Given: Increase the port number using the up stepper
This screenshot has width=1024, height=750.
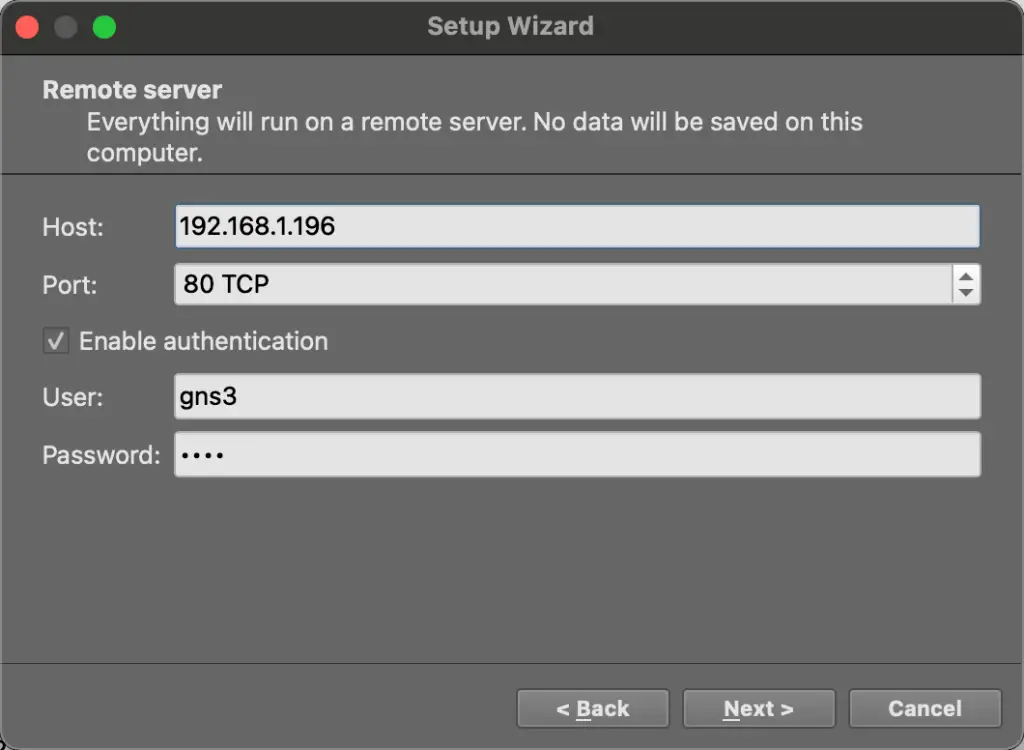Looking at the screenshot, I should pyautogui.click(x=966, y=277).
